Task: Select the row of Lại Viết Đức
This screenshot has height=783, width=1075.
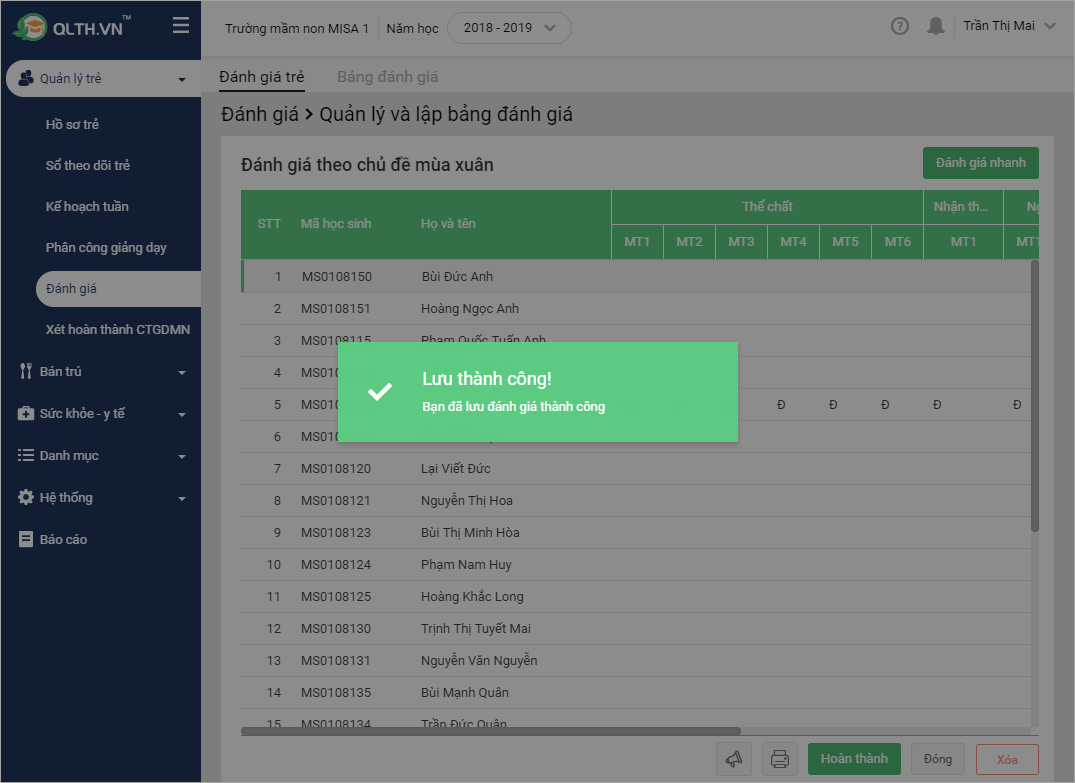Action: (x=636, y=468)
